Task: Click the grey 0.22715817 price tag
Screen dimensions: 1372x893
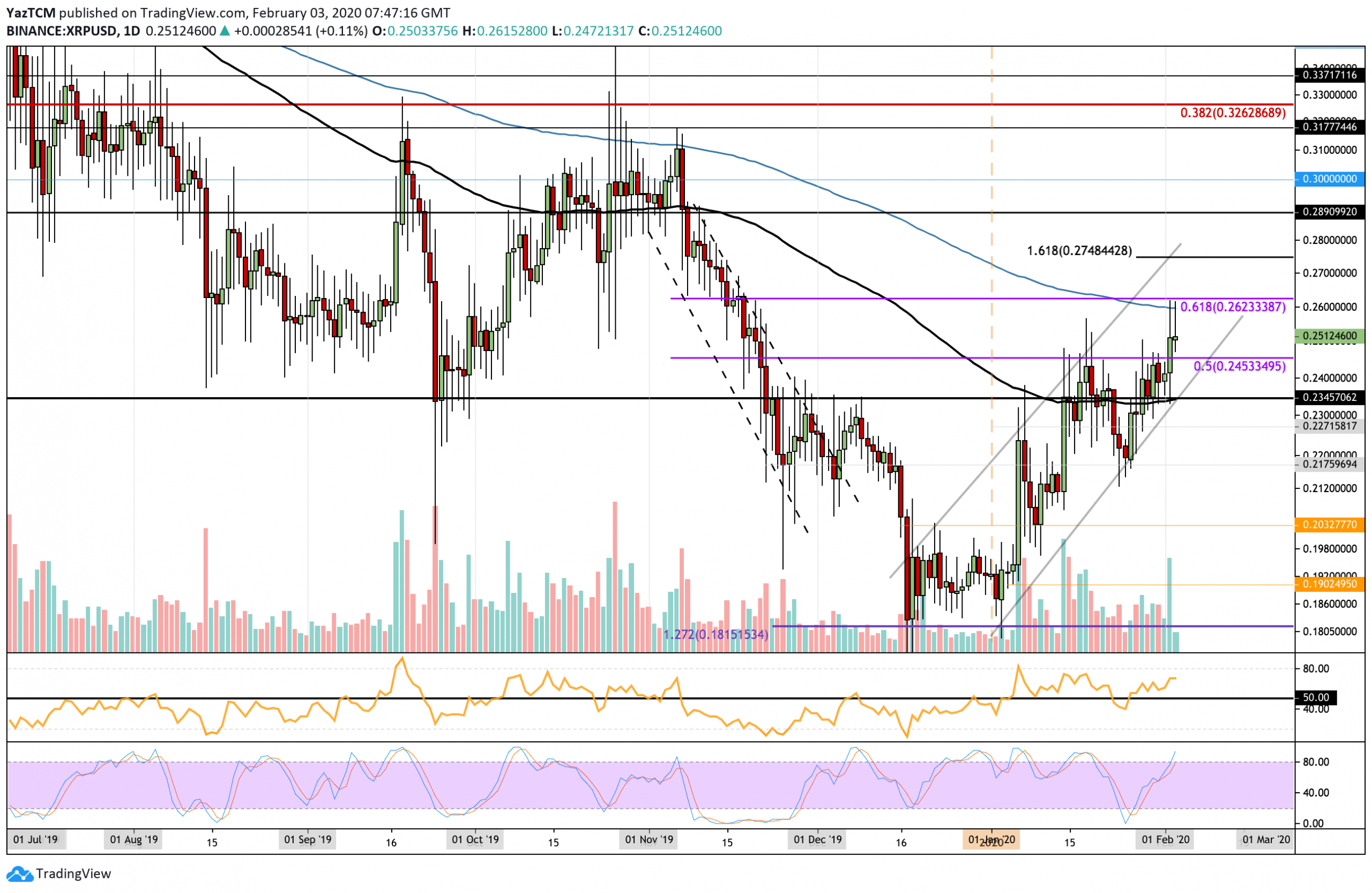Action: 1329,427
